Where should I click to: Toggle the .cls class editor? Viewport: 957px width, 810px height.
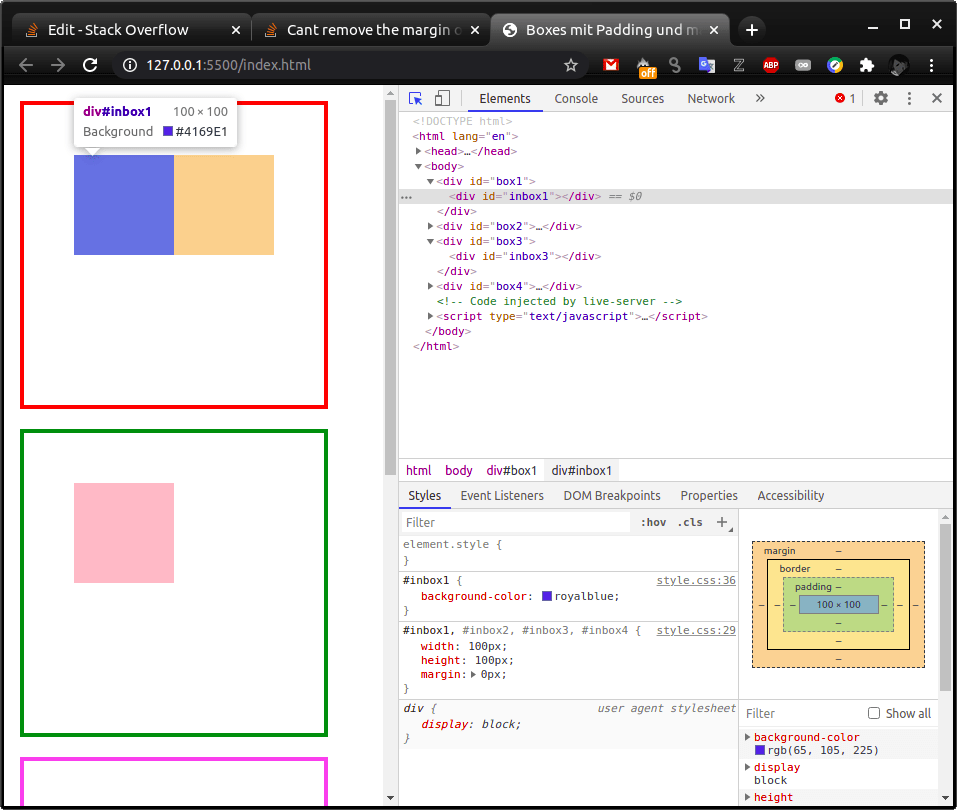pyautogui.click(x=690, y=522)
